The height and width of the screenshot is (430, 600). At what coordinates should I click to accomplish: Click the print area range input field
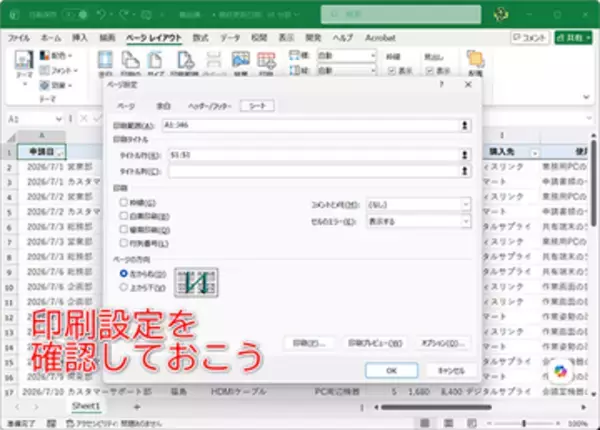pos(311,125)
